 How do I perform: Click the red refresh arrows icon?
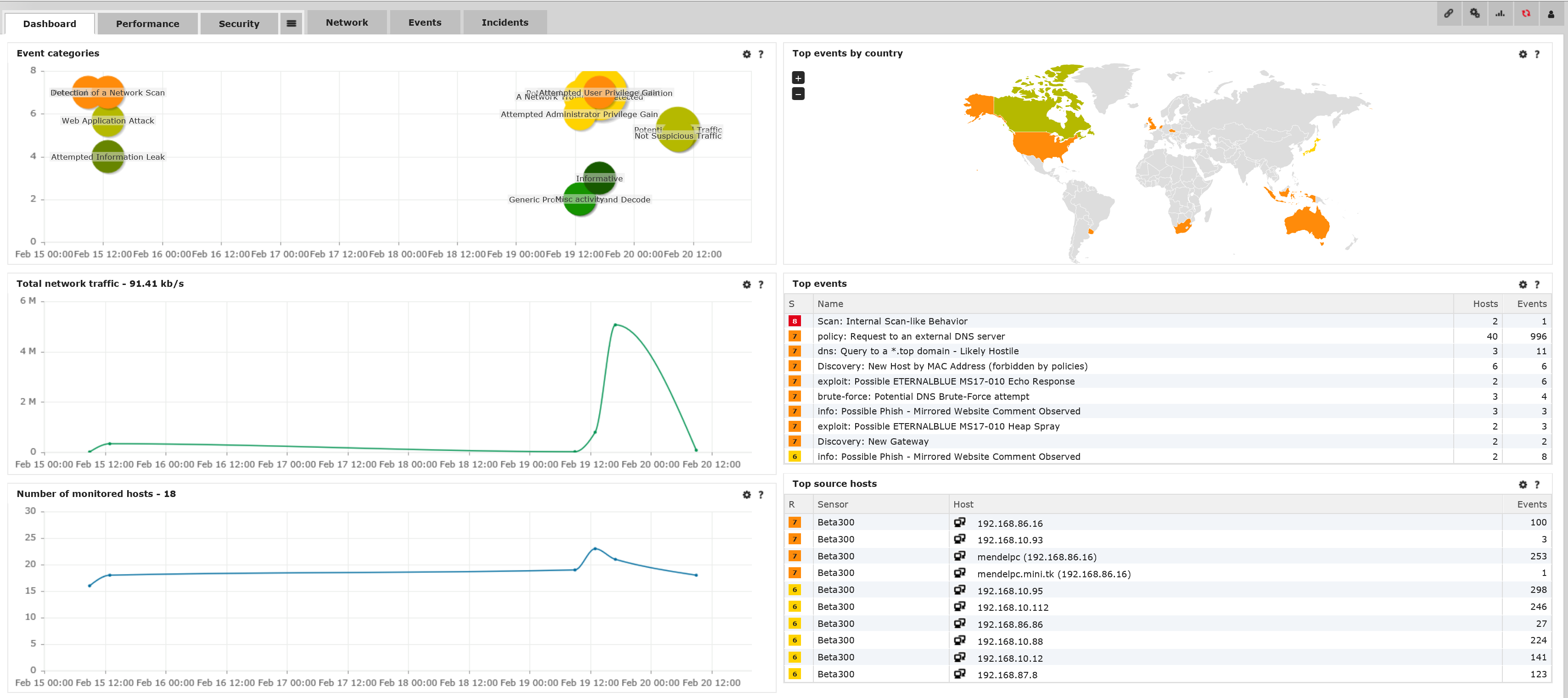click(x=1525, y=13)
